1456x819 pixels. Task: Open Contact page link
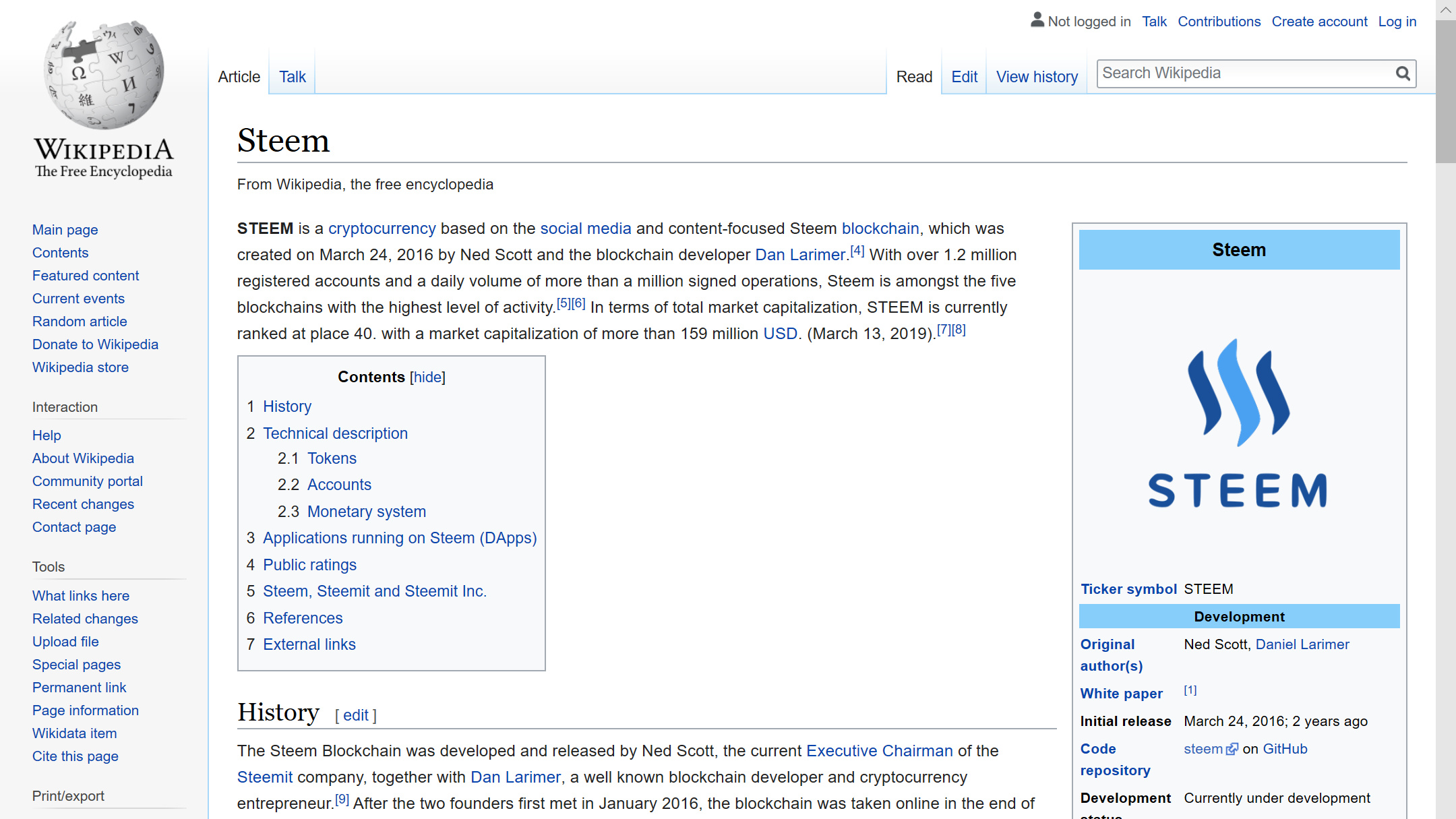tap(74, 527)
